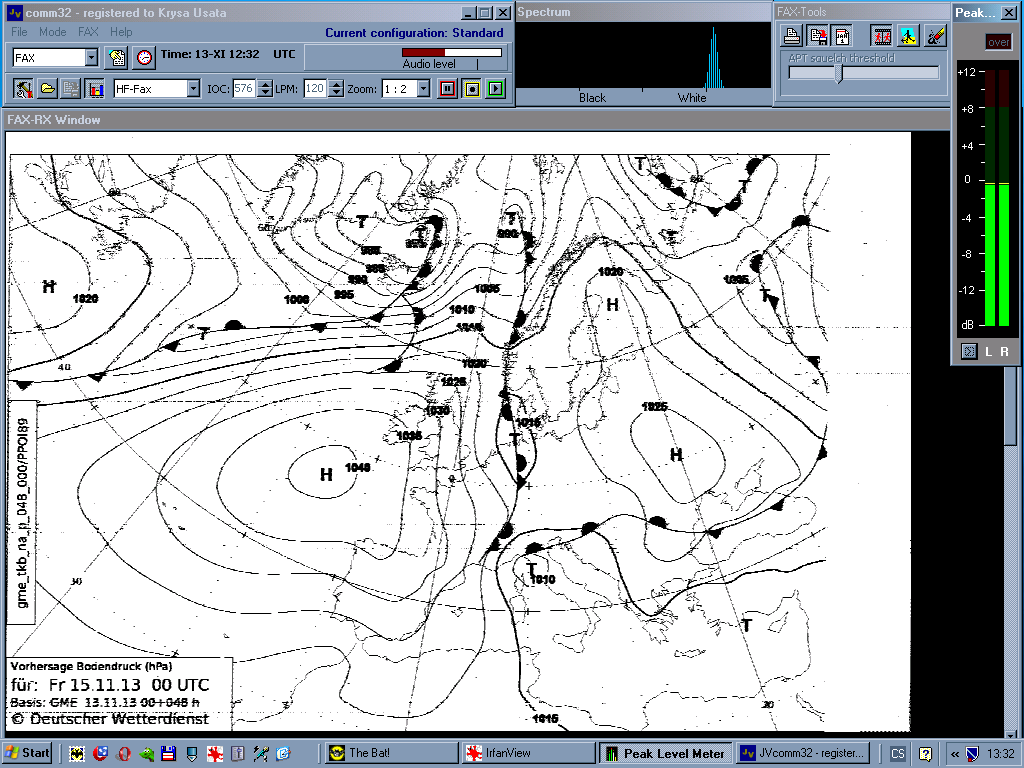This screenshot has width=1024, height=768.
Task: Expand the HF-Fax mode dropdown
Action: coord(193,88)
